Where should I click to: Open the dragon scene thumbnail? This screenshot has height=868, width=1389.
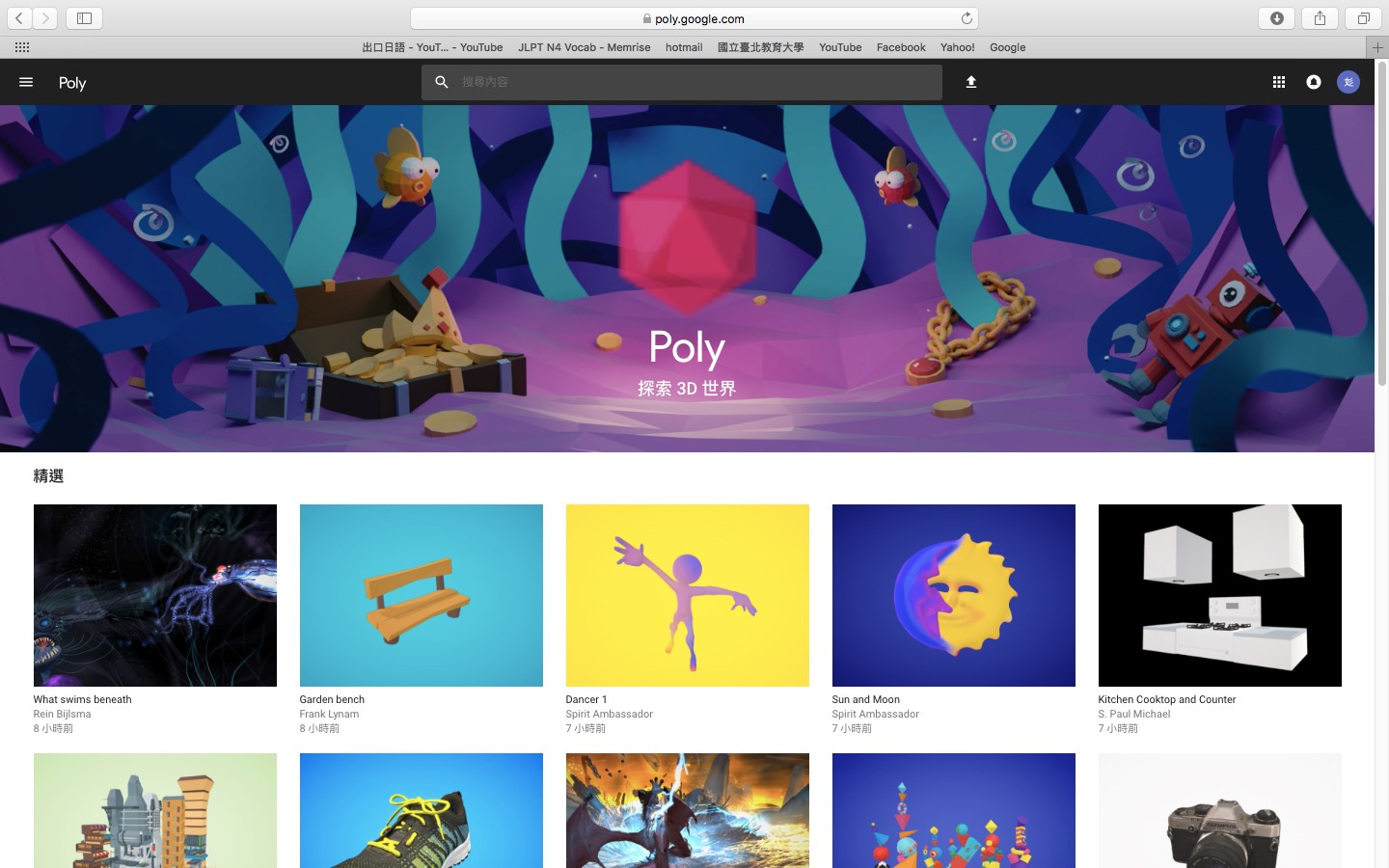coord(688,810)
